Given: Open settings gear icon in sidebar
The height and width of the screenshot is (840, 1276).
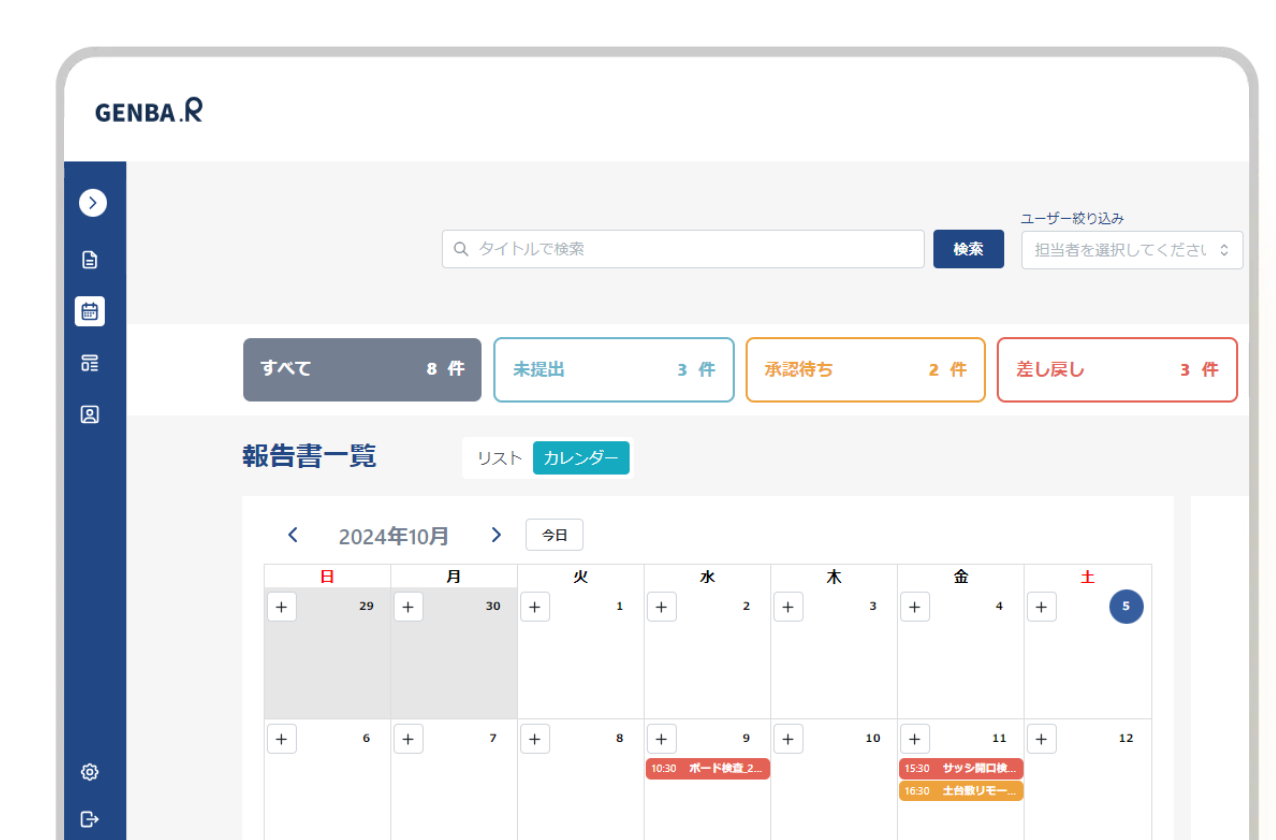Looking at the screenshot, I should click(x=90, y=772).
